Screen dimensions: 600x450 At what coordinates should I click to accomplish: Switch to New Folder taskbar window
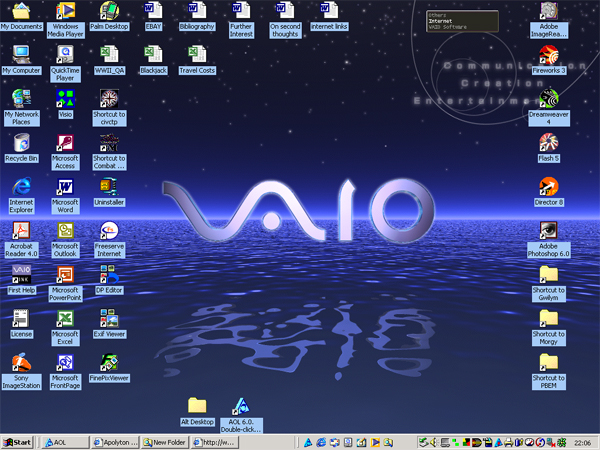[165, 442]
